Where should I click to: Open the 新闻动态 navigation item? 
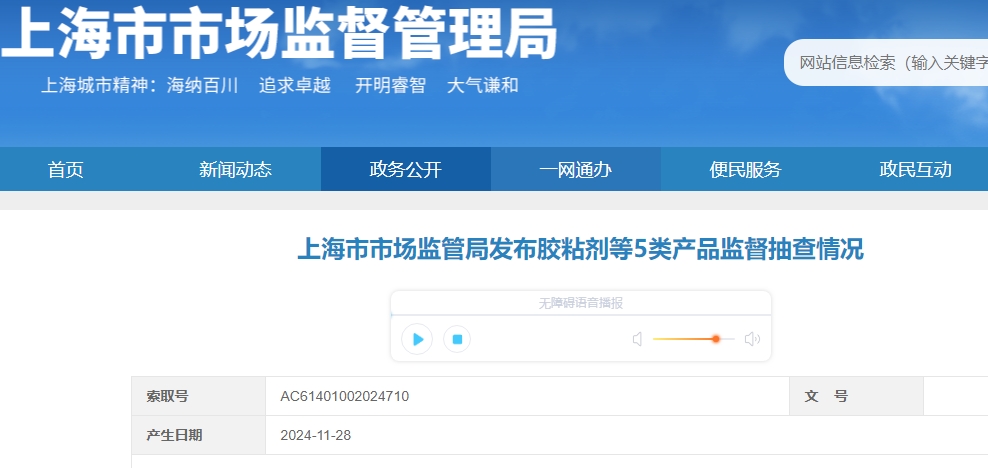[236, 169]
